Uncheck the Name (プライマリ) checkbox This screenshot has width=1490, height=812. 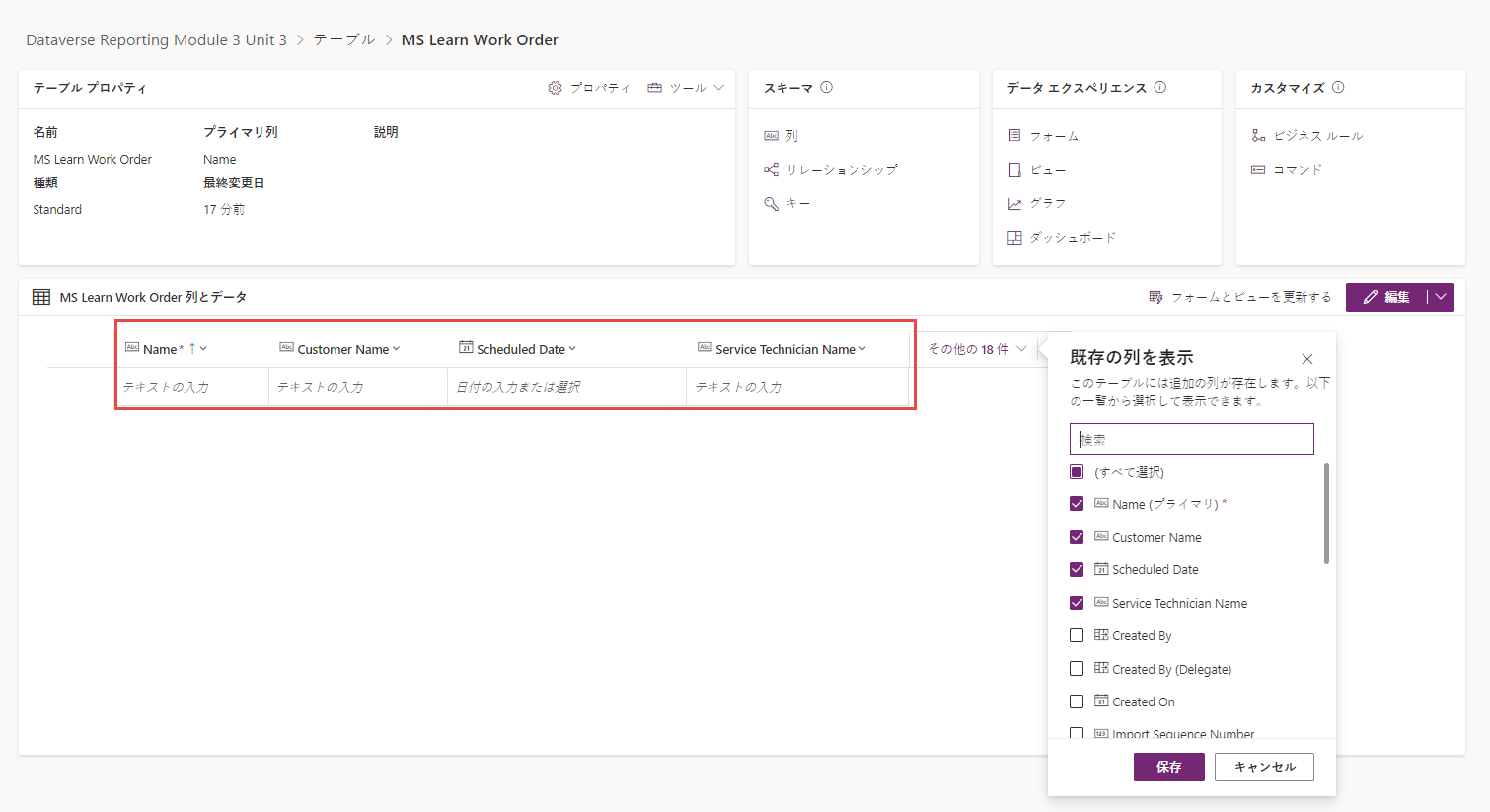tap(1077, 504)
